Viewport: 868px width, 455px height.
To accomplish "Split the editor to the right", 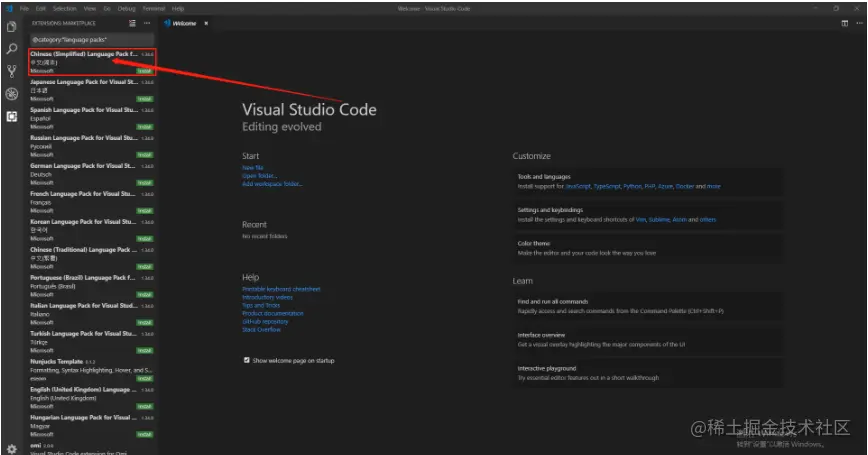I will (845, 23).
